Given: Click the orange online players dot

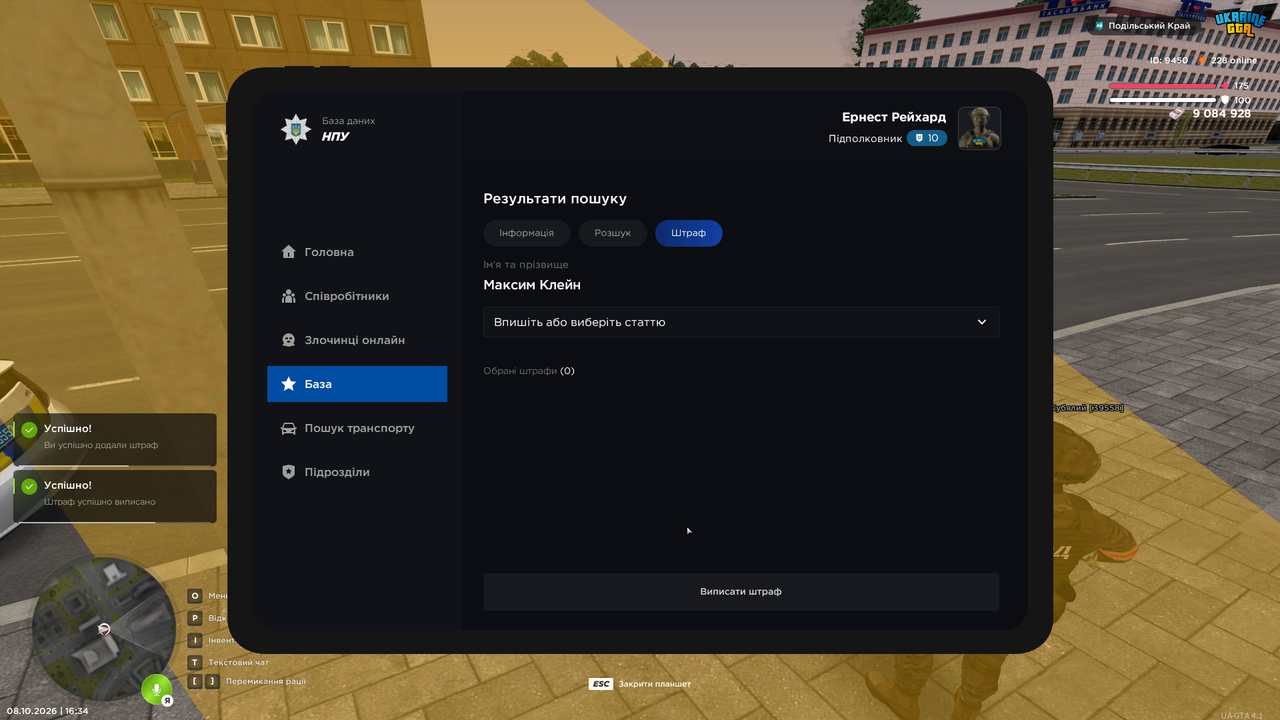Looking at the screenshot, I should point(1203,60).
